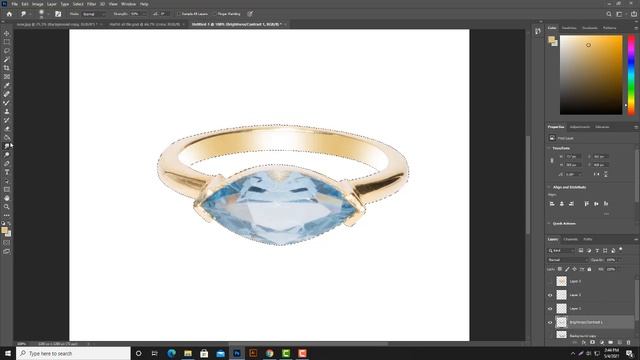Collapse the Transform section
640x360 pixels.
click(549, 148)
